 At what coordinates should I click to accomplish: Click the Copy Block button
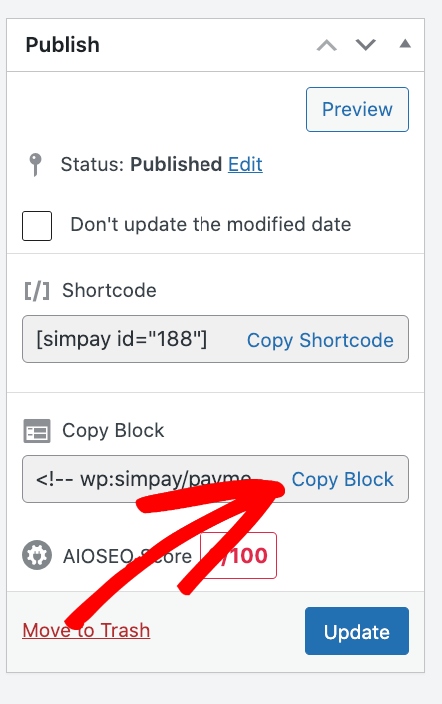(x=342, y=480)
